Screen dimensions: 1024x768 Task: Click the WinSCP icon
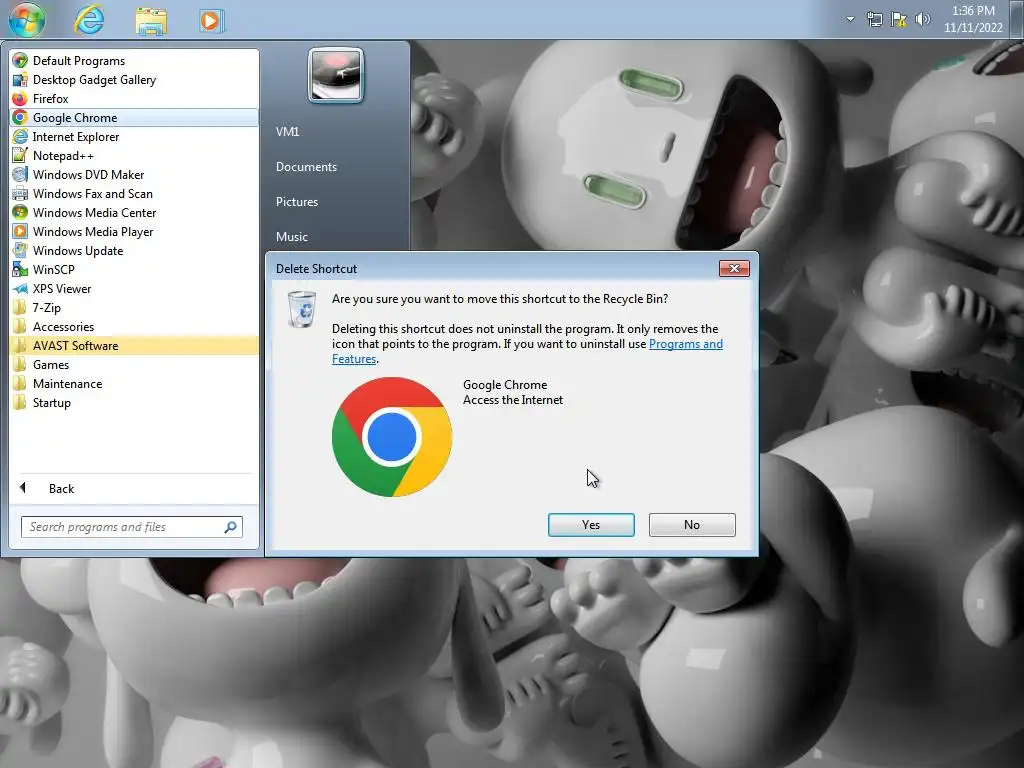coord(20,269)
